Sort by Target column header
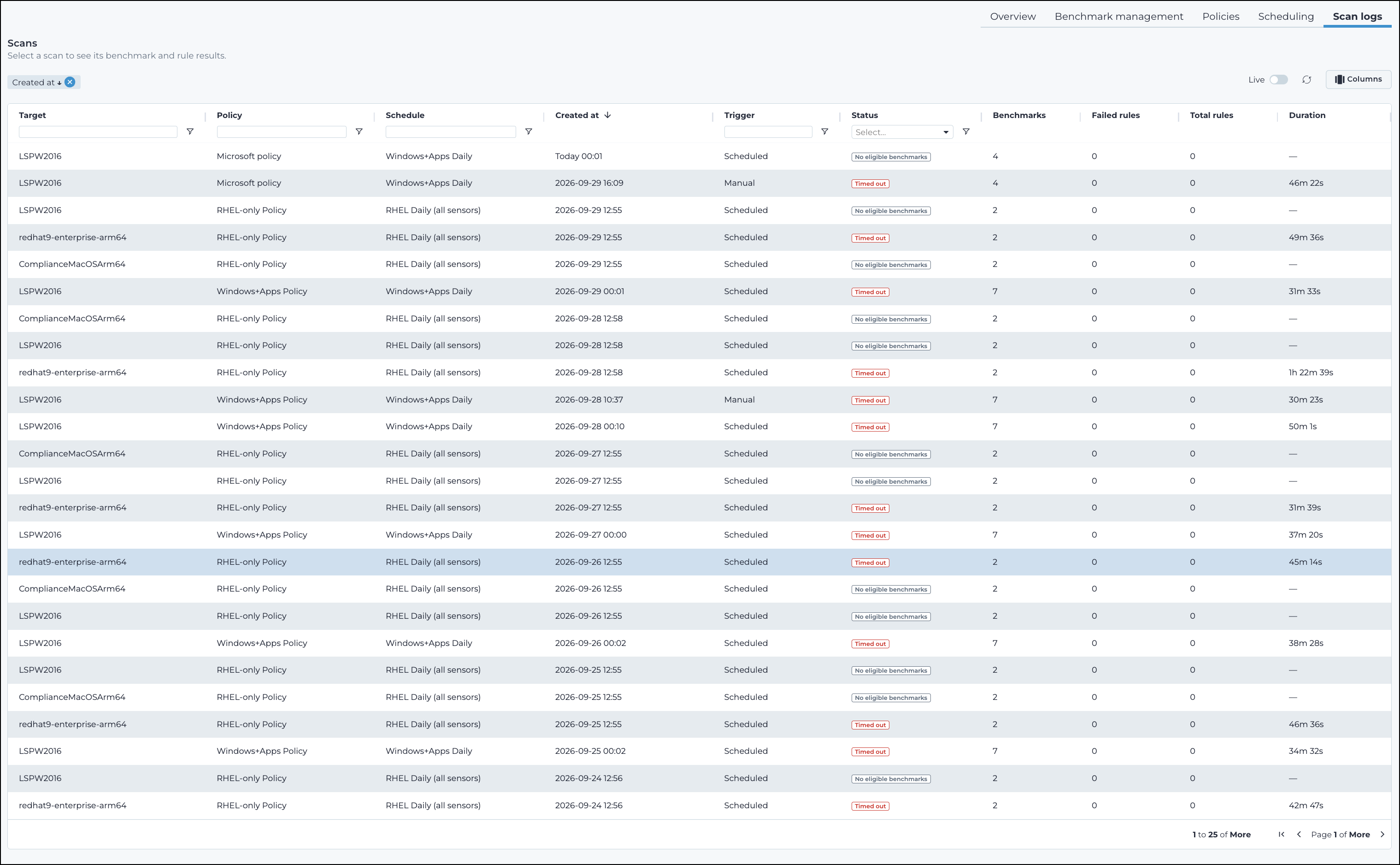This screenshot has width=1400, height=865. tap(32, 115)
